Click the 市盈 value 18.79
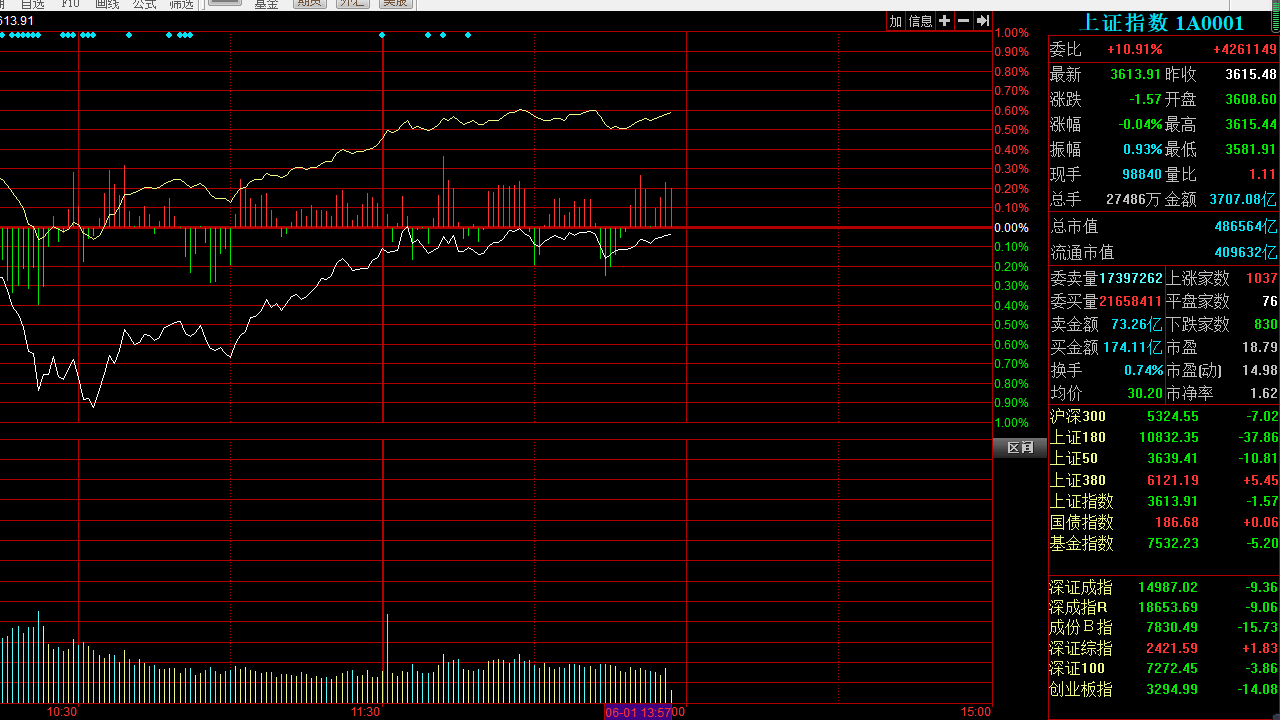Image resolution: width=1280 pixels, height=720 pixels. point(1260,347)
